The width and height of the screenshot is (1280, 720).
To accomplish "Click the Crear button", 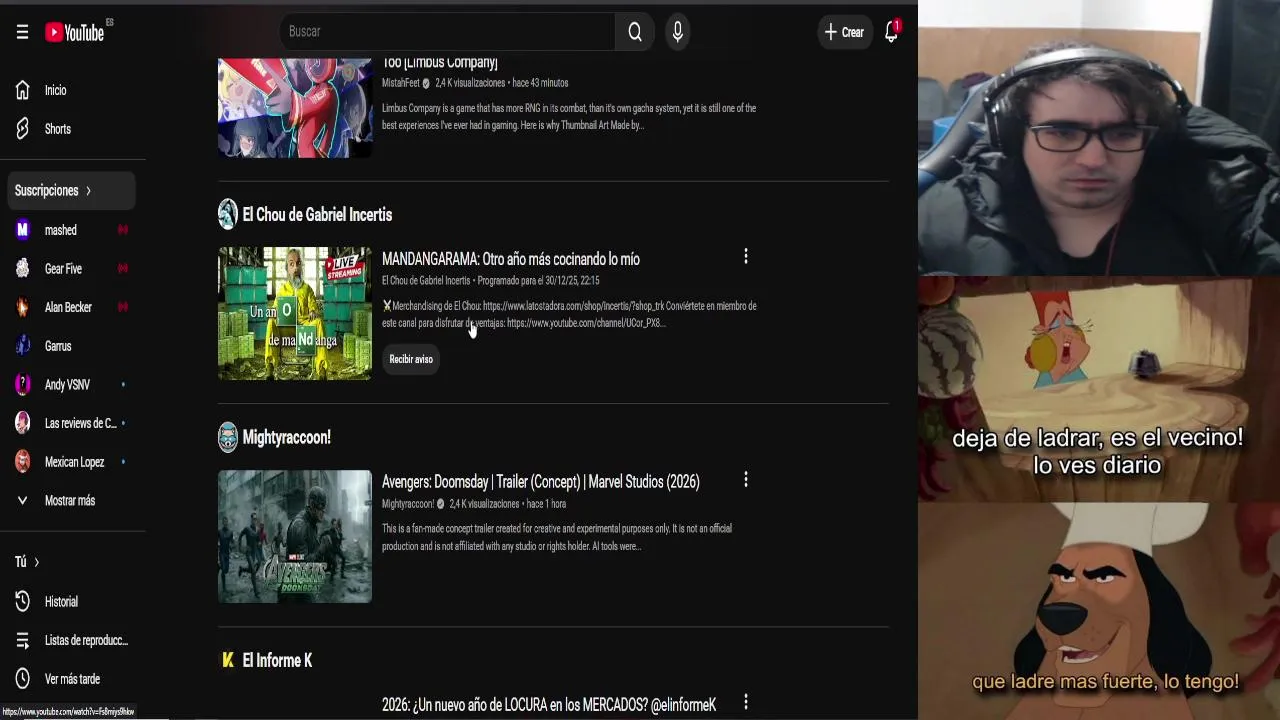I will pyautogui.click(x=844, y=32).
